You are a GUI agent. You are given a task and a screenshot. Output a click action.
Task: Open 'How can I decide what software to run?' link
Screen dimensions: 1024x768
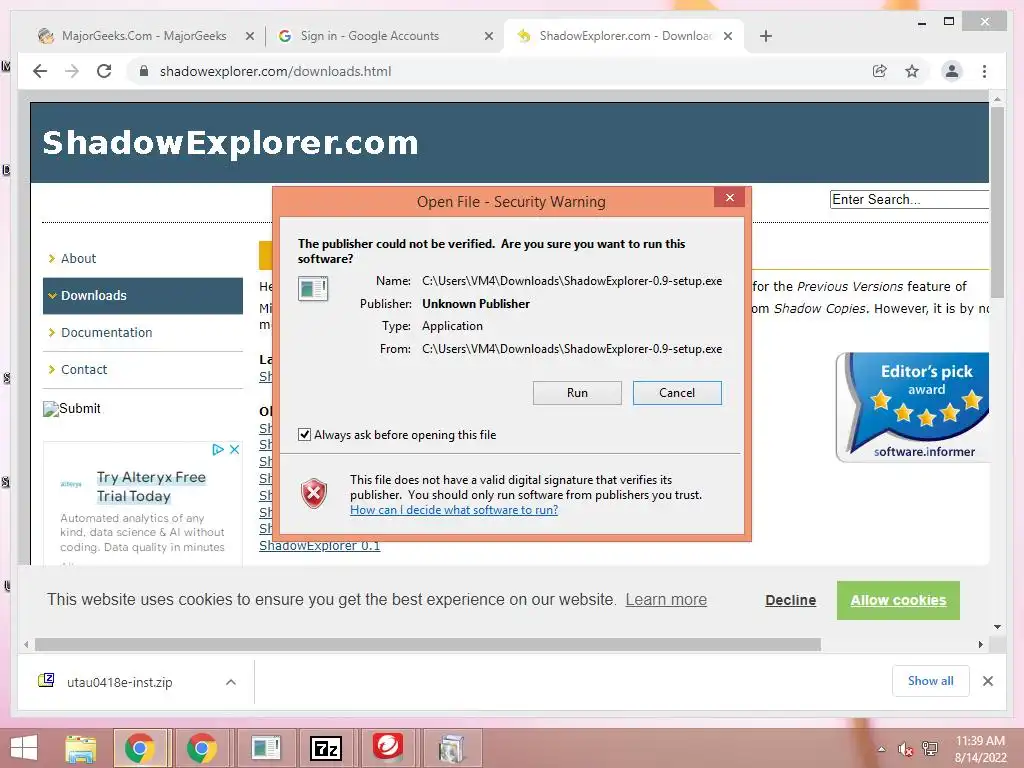[x=454, y=509]
